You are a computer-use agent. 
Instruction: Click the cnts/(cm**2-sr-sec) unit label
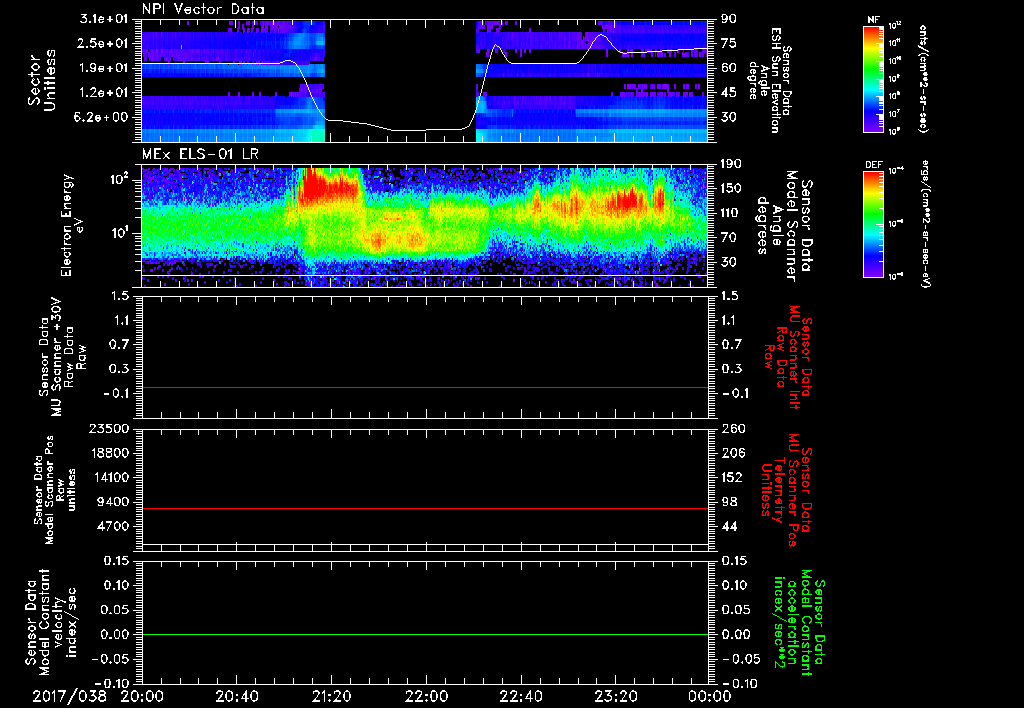(x=923, y=78)
